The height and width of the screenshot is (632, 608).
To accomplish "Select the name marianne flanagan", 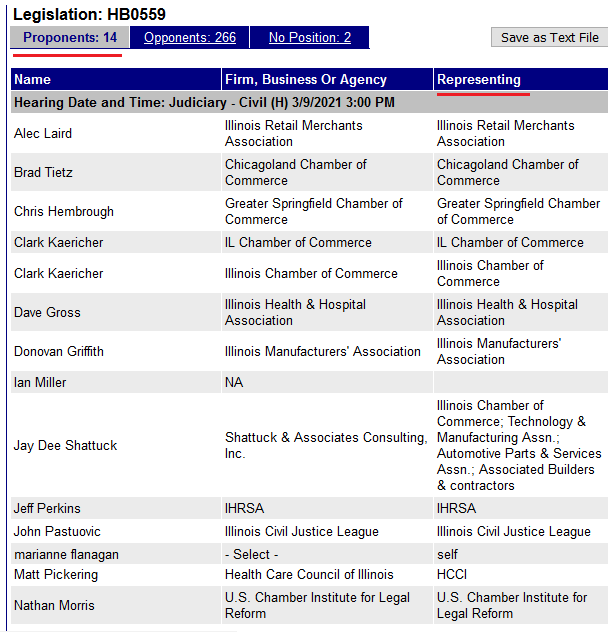I will (x=66, y=555).
